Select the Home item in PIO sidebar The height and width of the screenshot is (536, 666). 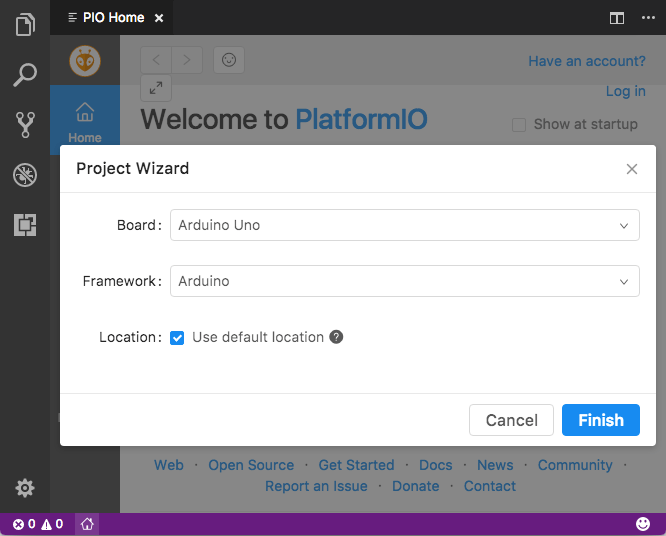(85, 121)
